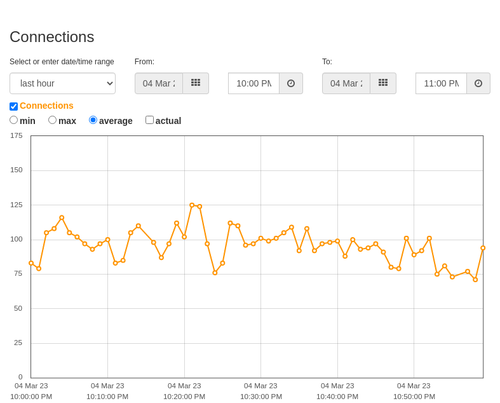This screenshot has width=500, height=403.
Task: Select the average radio button
Action: point(93,120)
